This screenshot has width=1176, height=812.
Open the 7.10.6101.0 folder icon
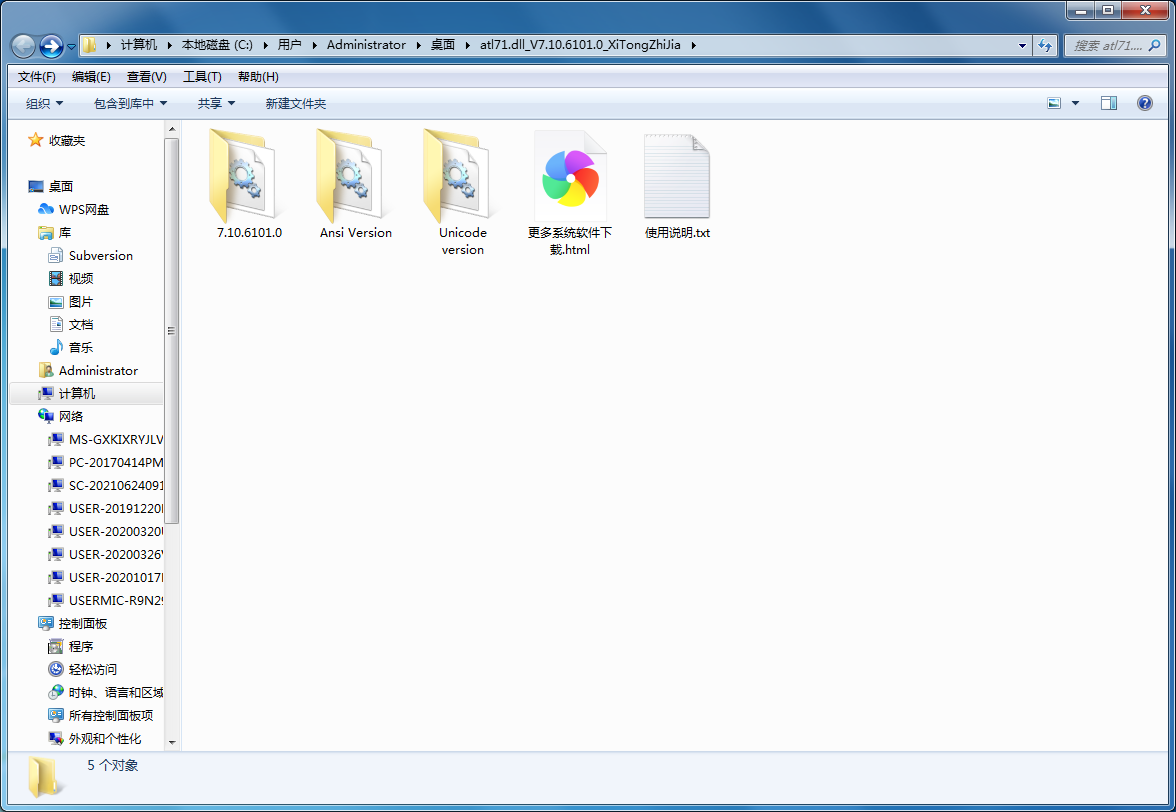click(242, 175)
